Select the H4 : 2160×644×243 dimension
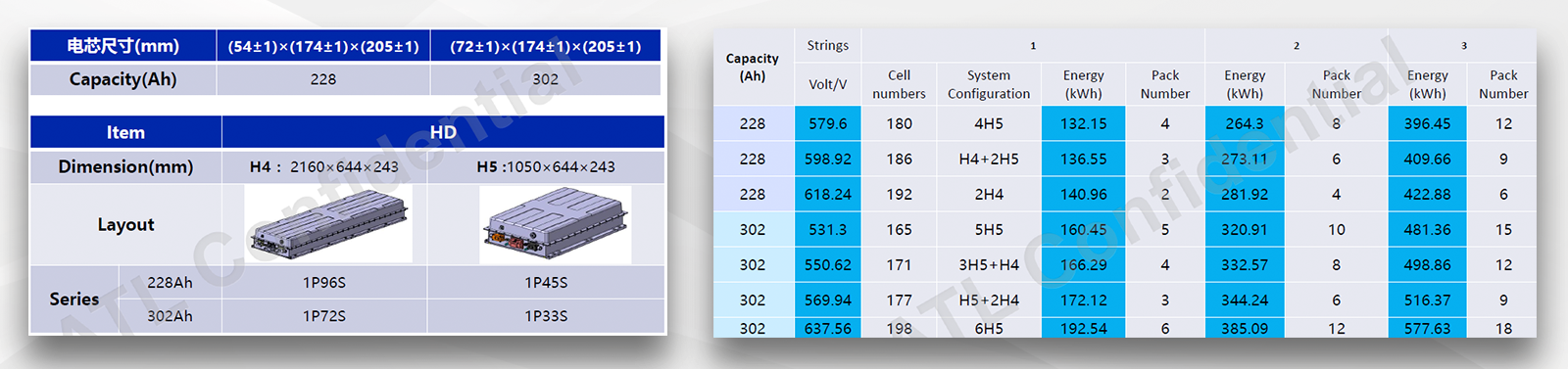The image size is (1568, 369). [324, 166]
